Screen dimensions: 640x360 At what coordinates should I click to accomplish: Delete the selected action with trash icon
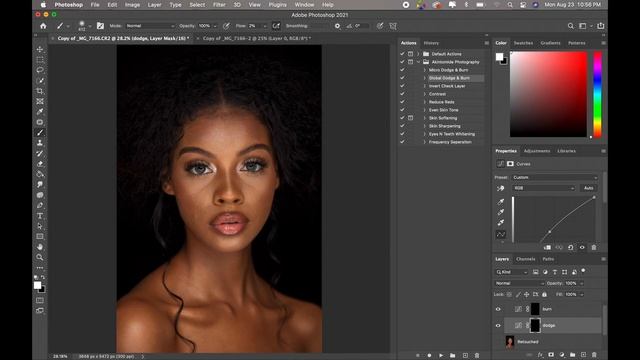[x=477, y=356]
